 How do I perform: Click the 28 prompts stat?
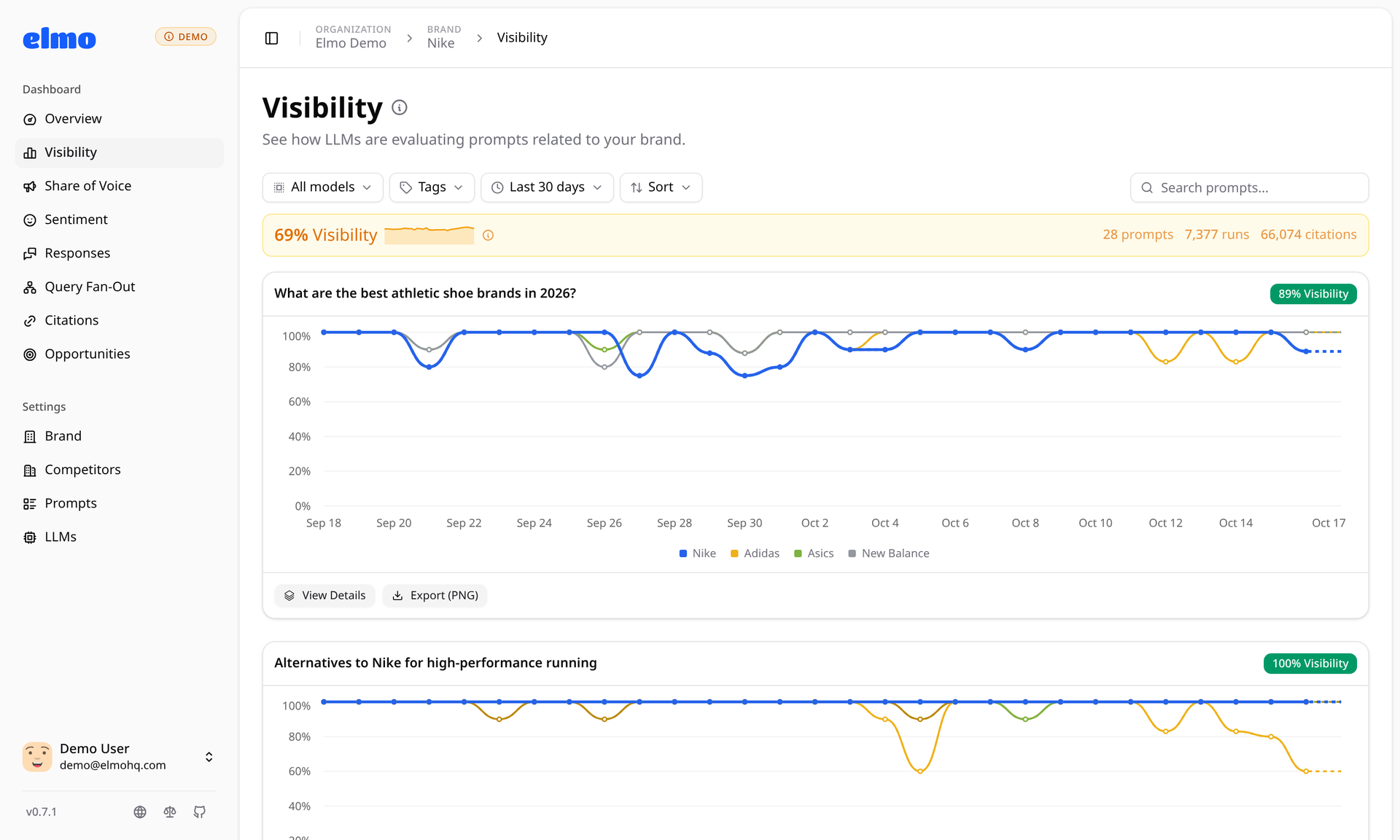(x=1137, y=235)
